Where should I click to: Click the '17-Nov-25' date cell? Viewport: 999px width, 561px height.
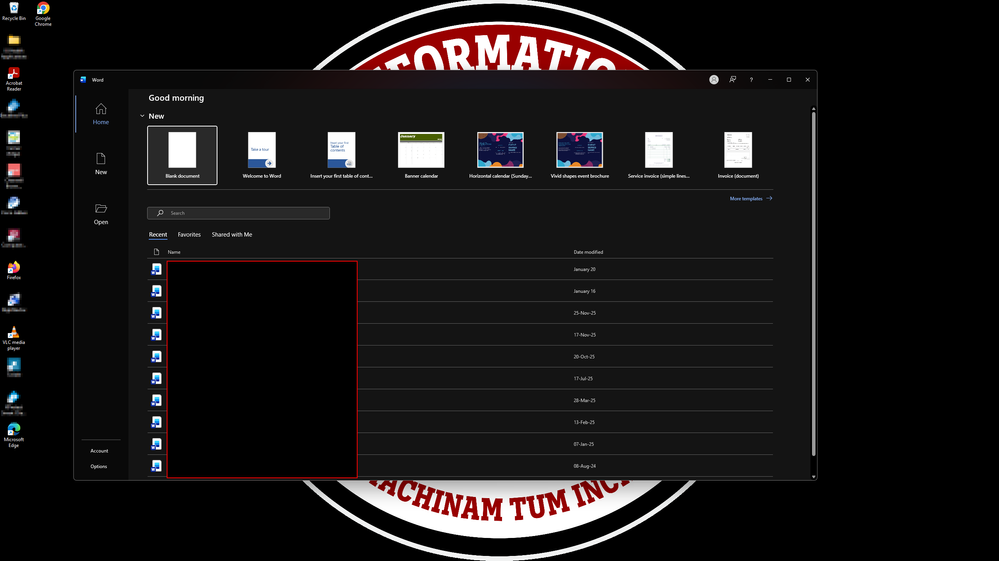pyautogui.click(x=584, y=335)
